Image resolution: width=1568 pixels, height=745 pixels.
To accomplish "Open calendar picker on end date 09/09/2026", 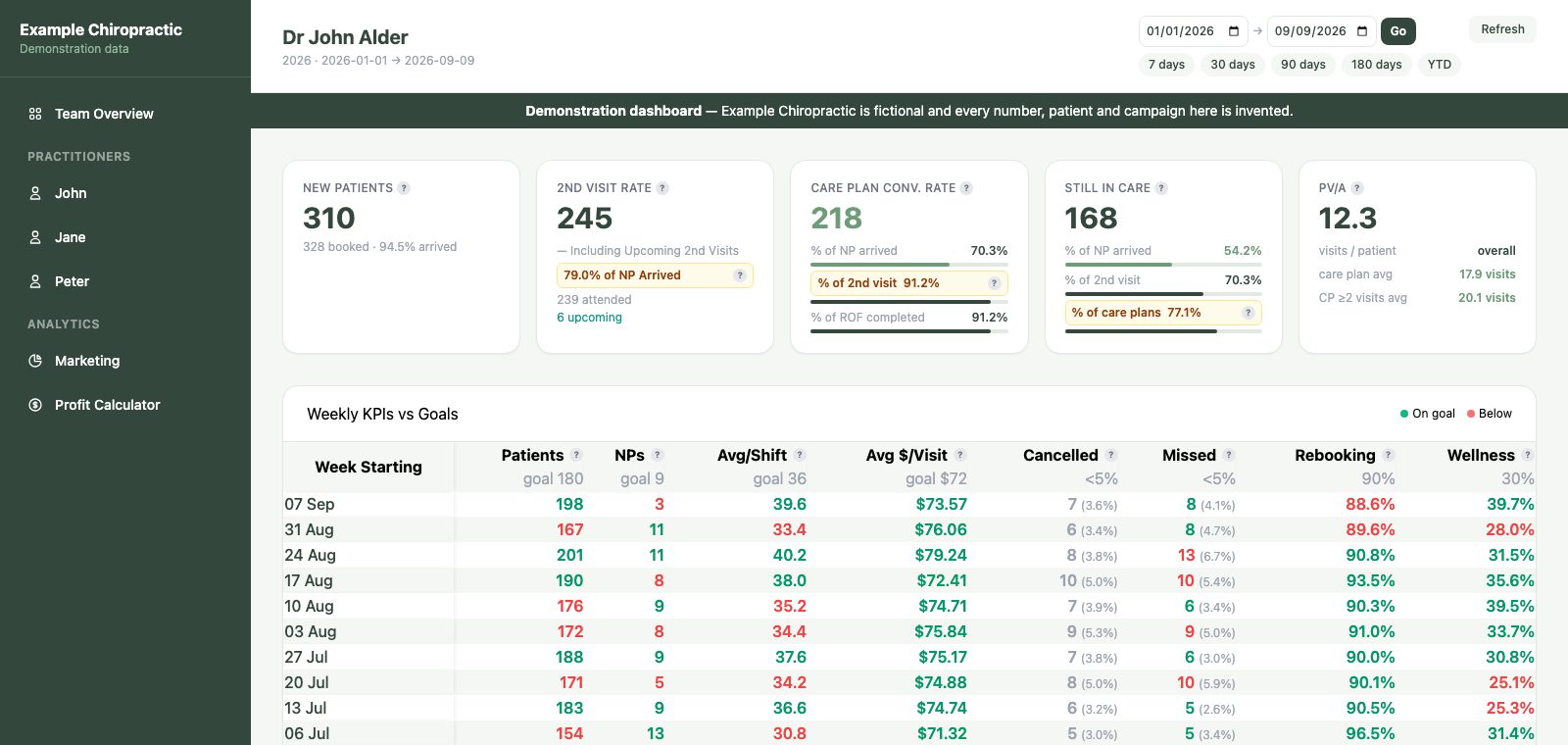I will point(1362,31).
